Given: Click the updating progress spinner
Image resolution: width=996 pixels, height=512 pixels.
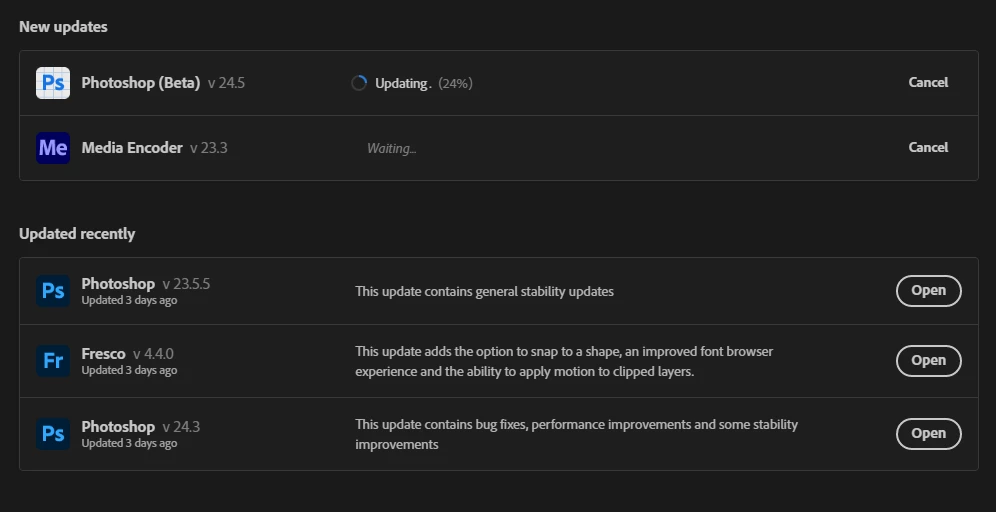Looking at the screenshot, I should 359,83.
